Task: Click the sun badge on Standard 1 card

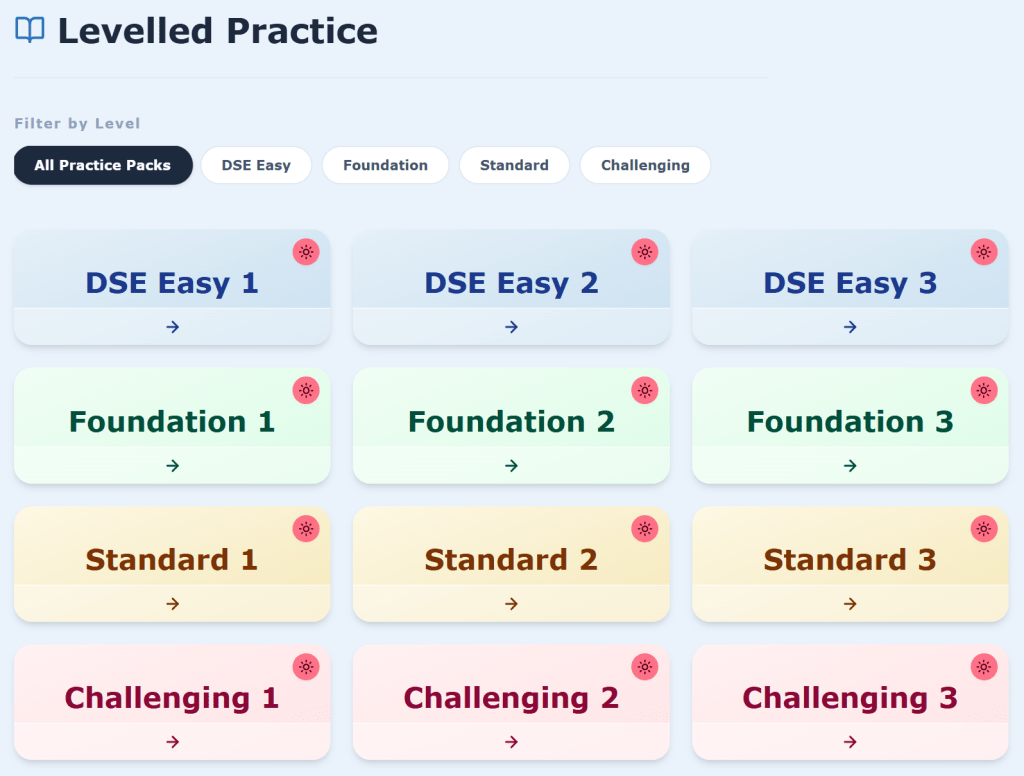Action: [x=306, y=529]
